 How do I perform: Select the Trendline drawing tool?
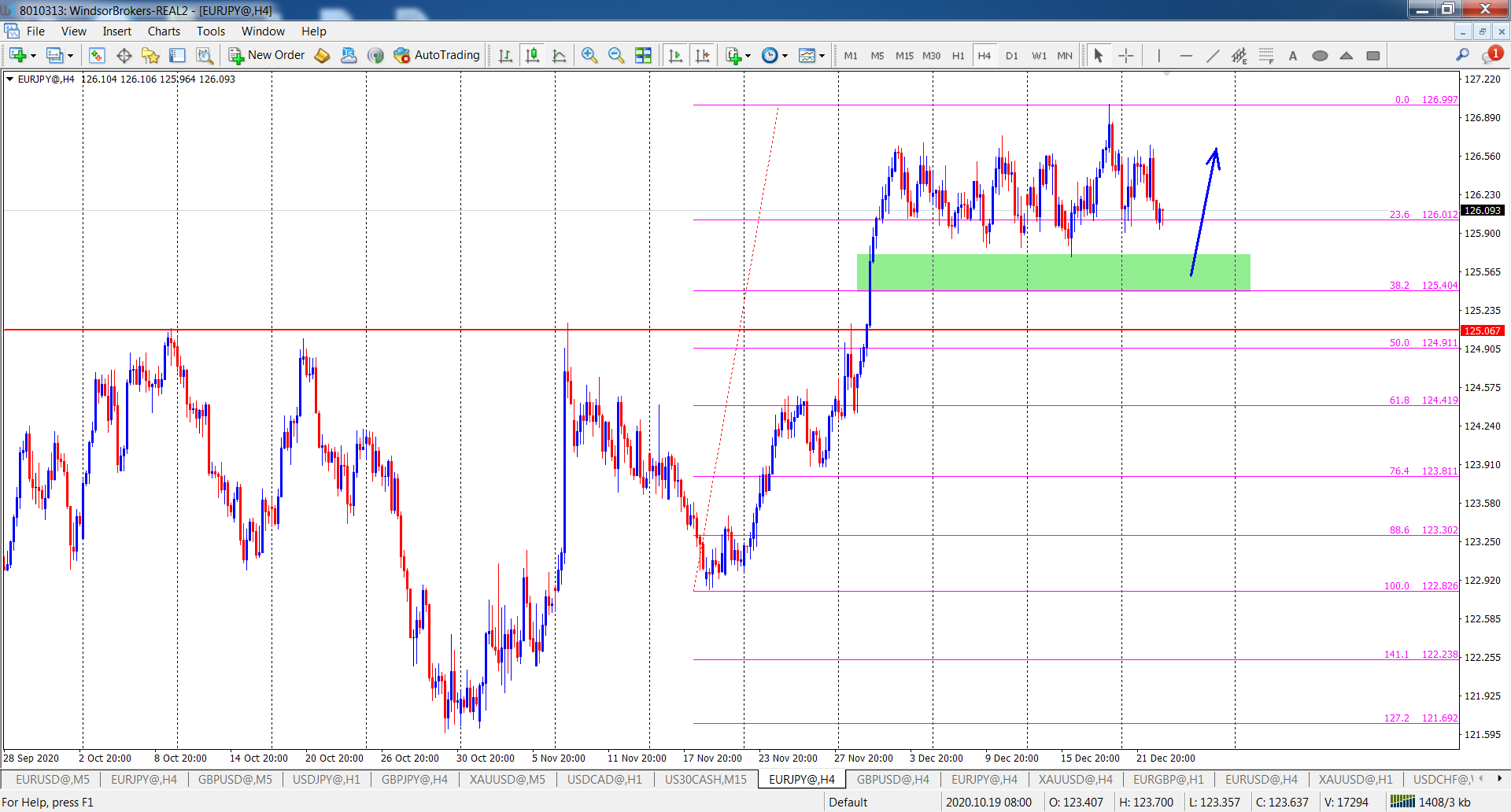click(1213, 55)
